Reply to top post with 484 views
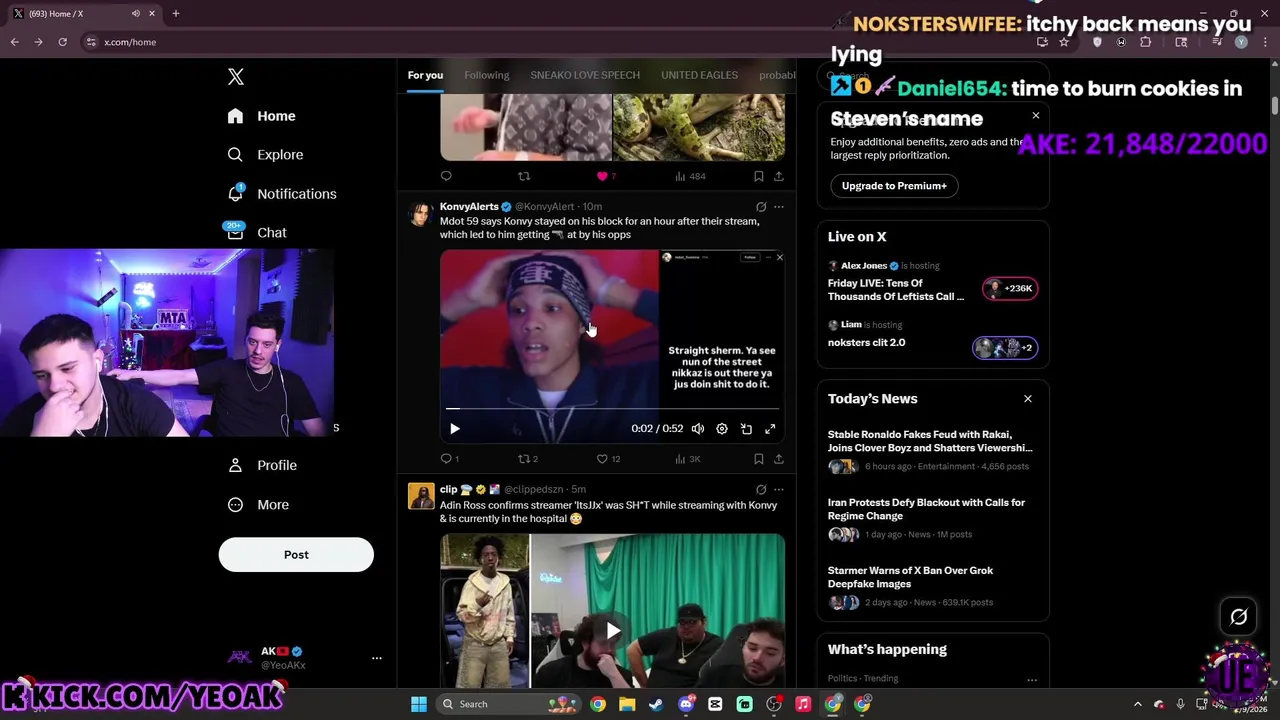1280x720 pixels. (x=446, y=176)
